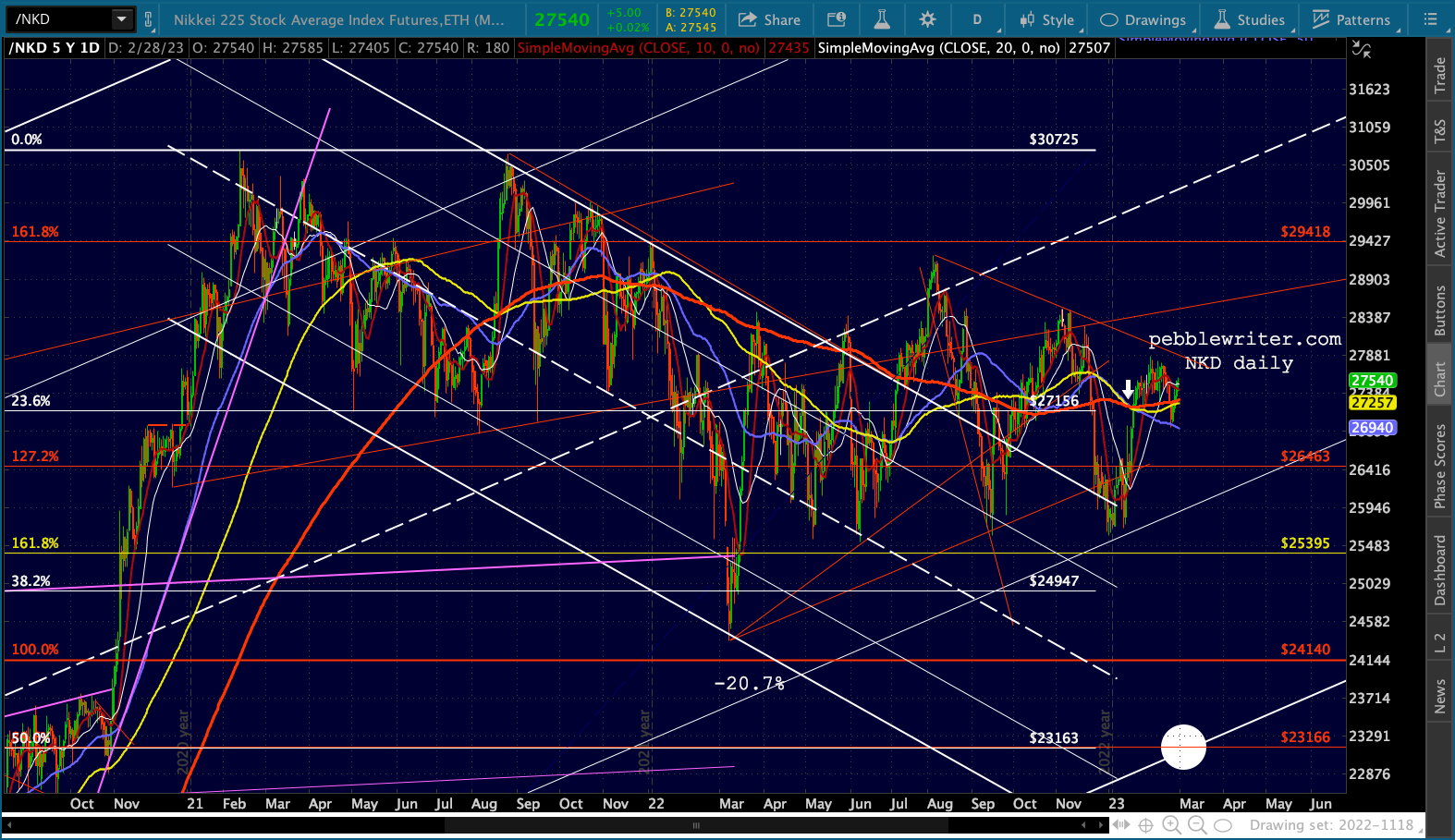Screen dimensions: 1455x840
Task: Open the Studies menu
Action: pyautogui.click(x=1249, y=19)
